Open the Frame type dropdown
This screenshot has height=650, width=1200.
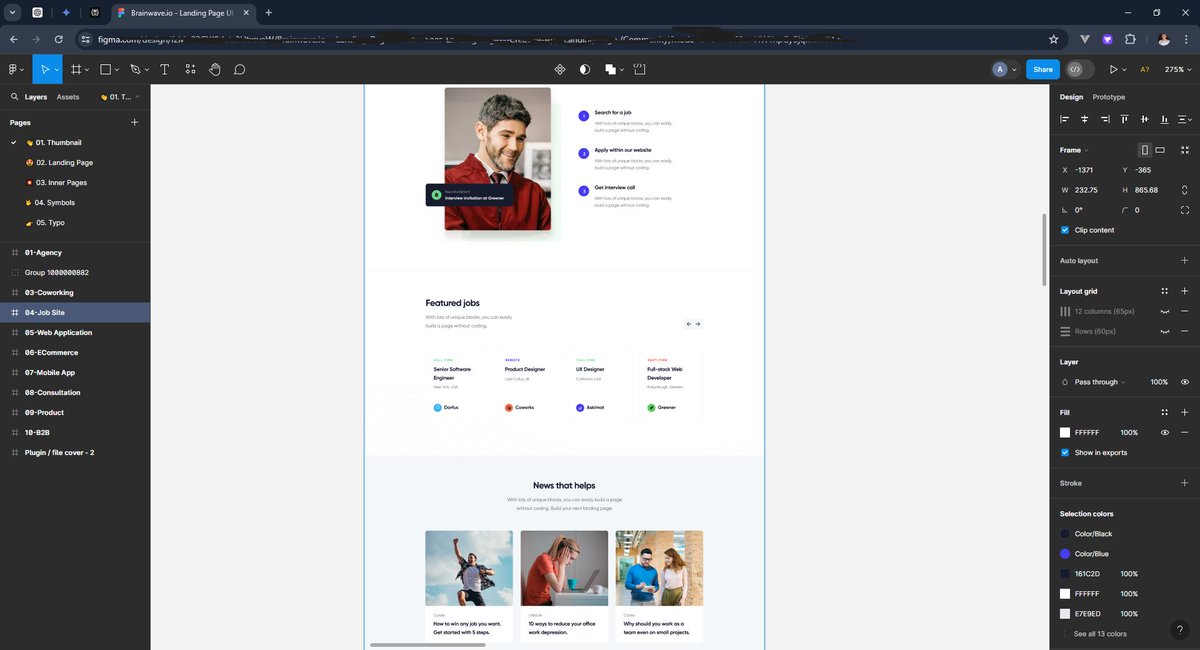point(1074,150)
